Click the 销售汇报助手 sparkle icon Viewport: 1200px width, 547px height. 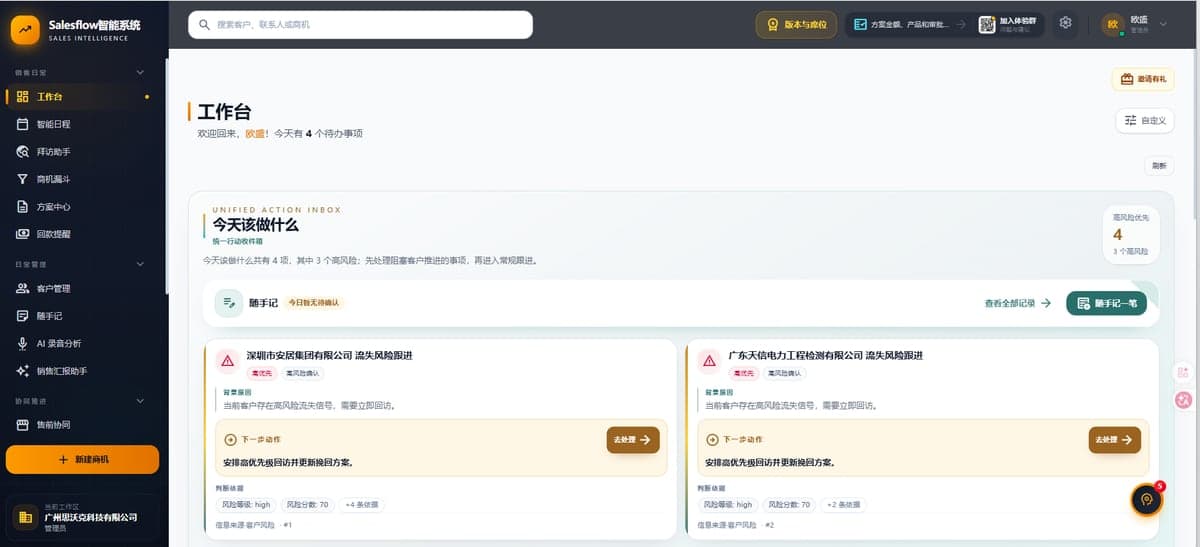pos(23,371)
